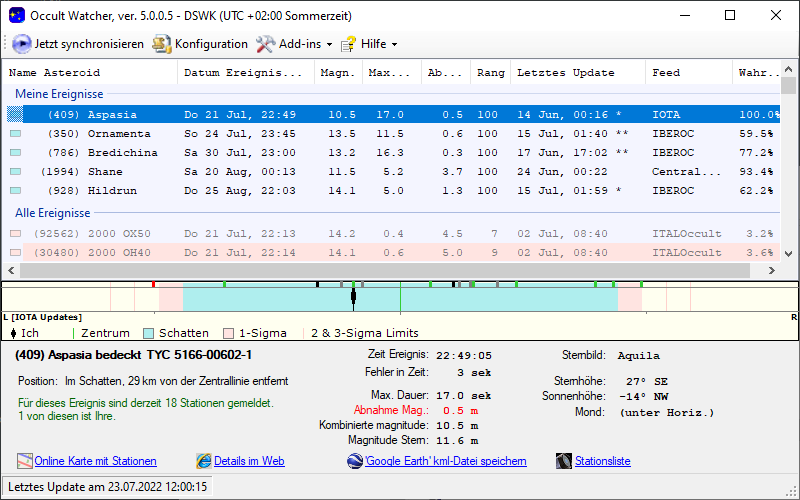This screenshot has height=500, width=800.
Task: Toggle the marker box beside Ornamenta event
Action: (x=15, y=134)
